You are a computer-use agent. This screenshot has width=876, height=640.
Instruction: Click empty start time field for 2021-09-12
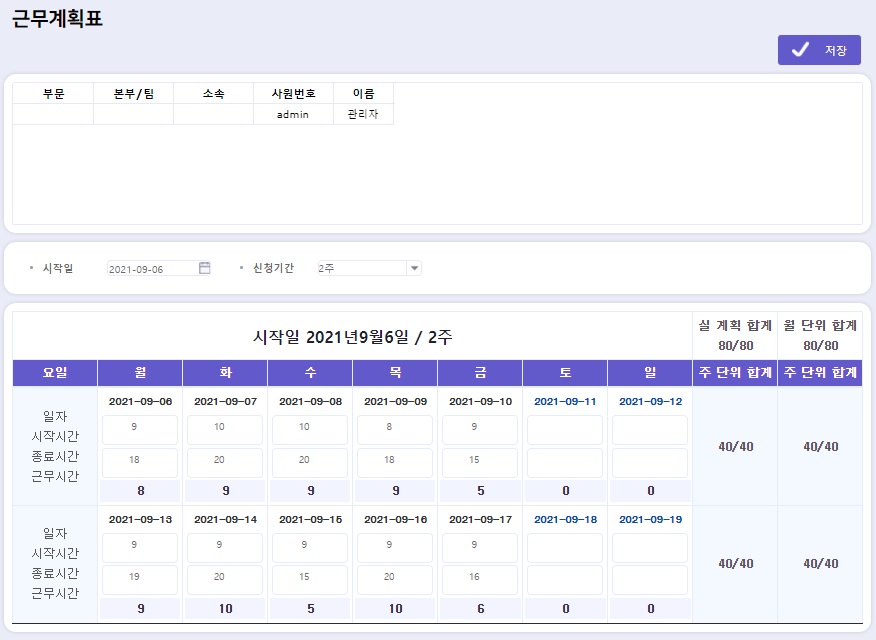point(650,429)
